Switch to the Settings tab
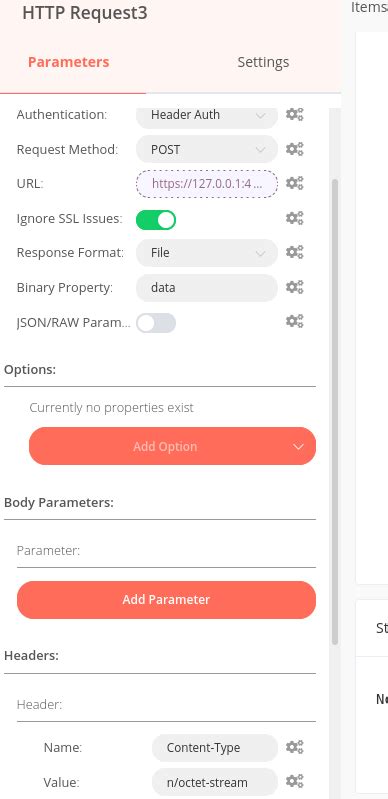The height and width of the screenshot is (799, 388). point(263,62)
